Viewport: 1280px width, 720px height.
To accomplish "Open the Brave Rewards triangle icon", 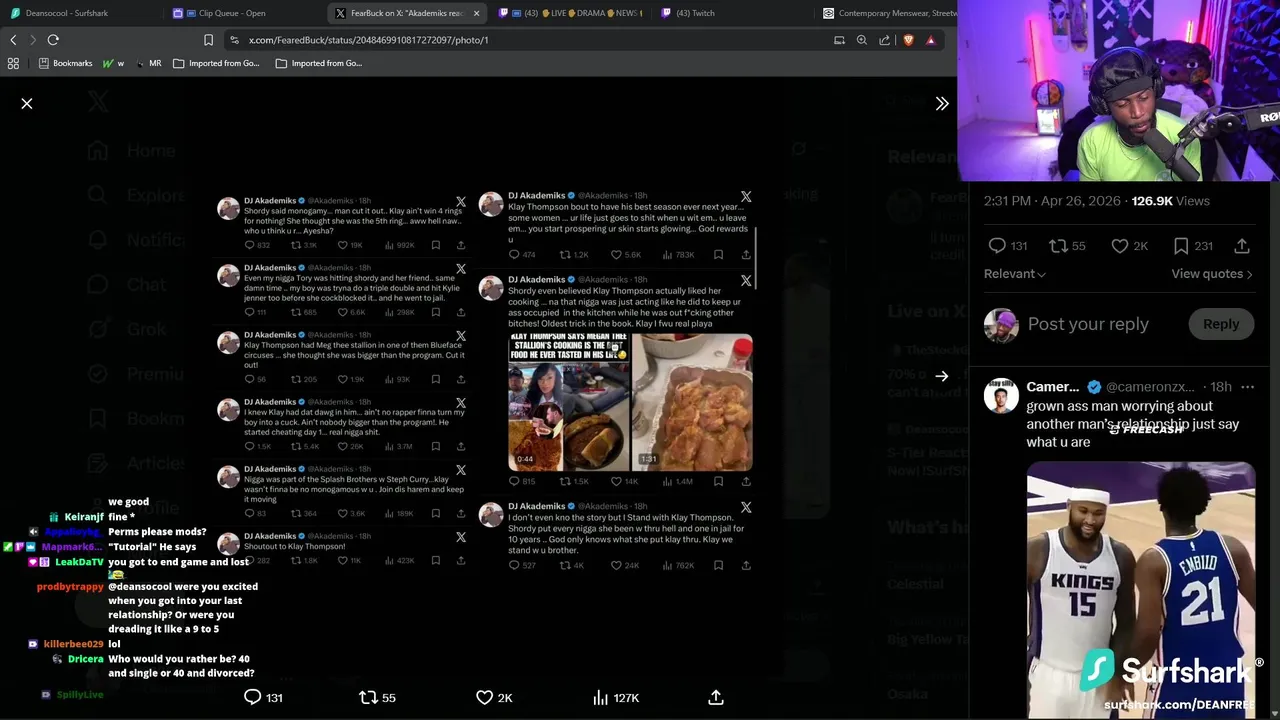I will point(931,40).
